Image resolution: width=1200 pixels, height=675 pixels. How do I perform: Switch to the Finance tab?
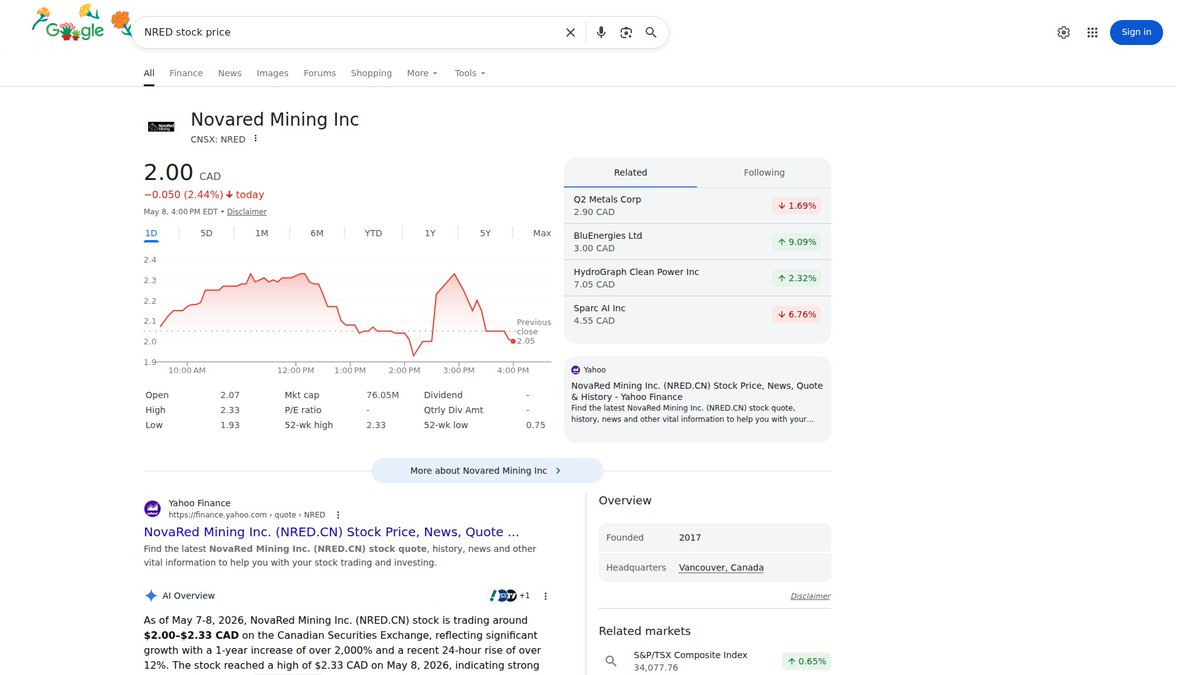[x=186, y=73]
